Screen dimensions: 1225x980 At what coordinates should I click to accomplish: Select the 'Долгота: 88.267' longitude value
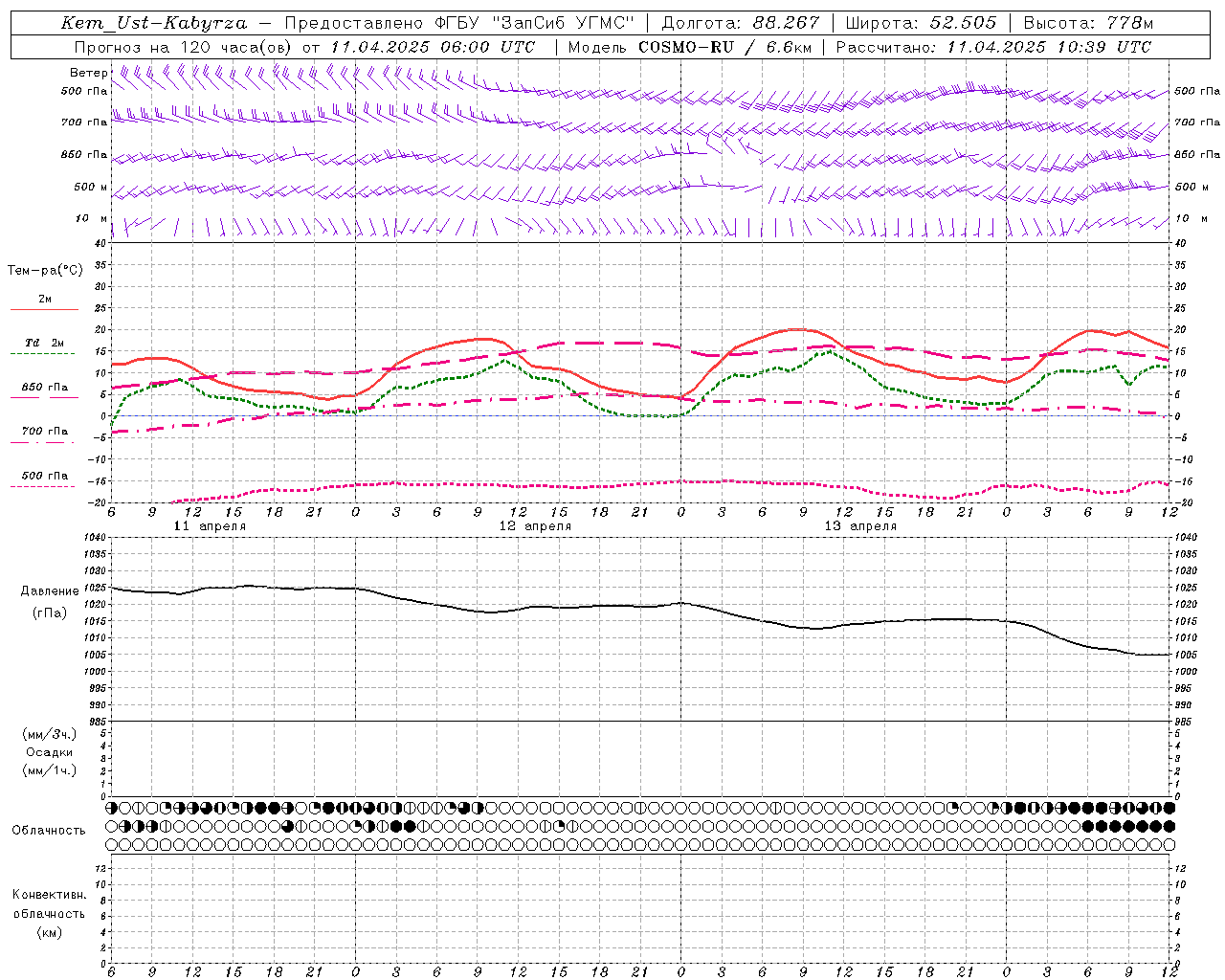tap(741, 23)
